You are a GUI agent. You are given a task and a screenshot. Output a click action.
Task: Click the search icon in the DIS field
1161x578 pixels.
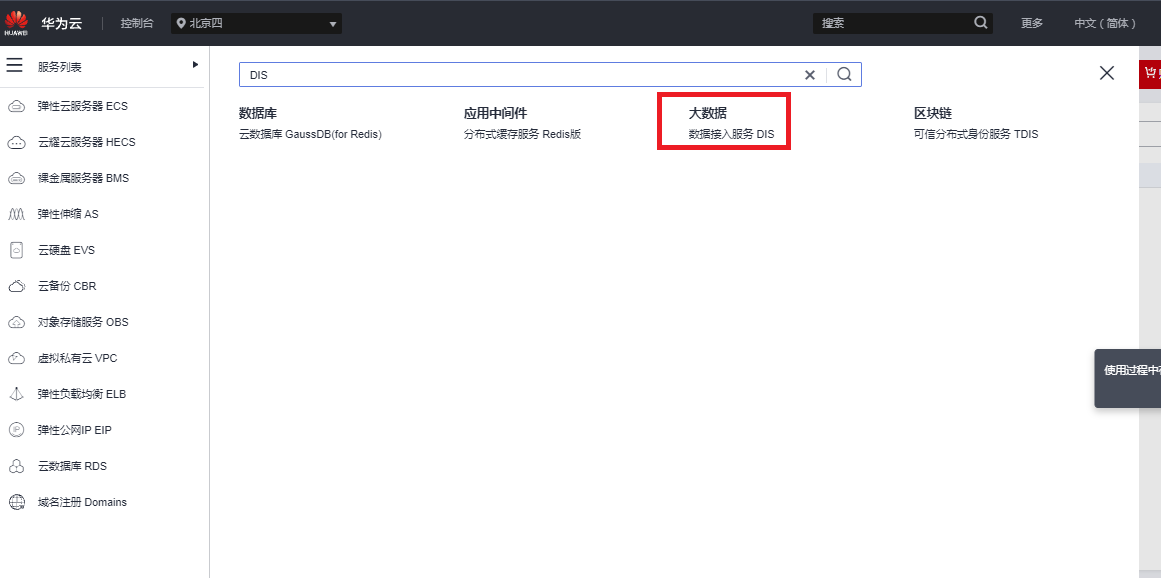point(844,74)
